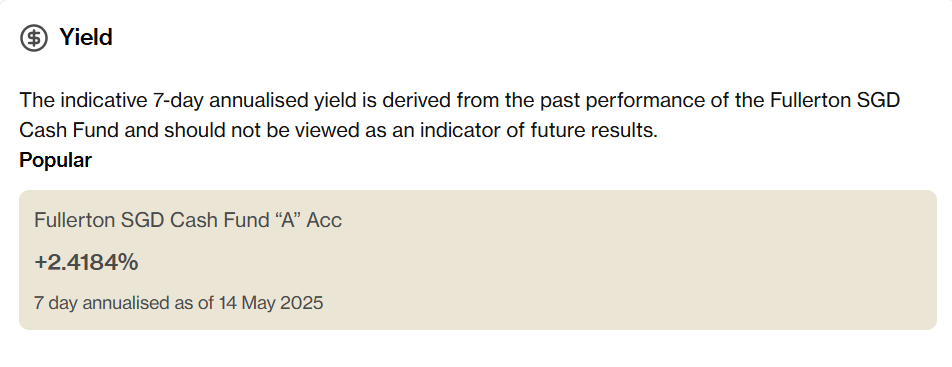Click the dollar sign Yield icon

pyautogui.click(x=34, y=38)
